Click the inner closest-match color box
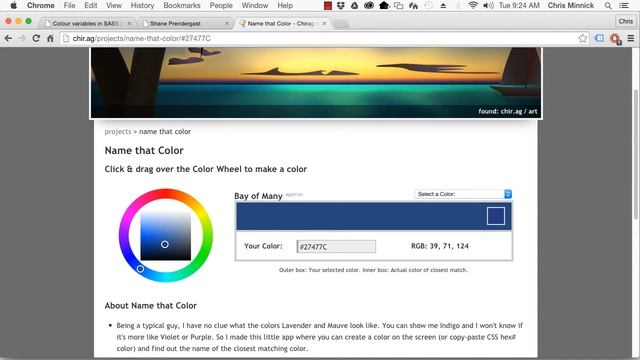The image size is (640, 360). (496, 216)
